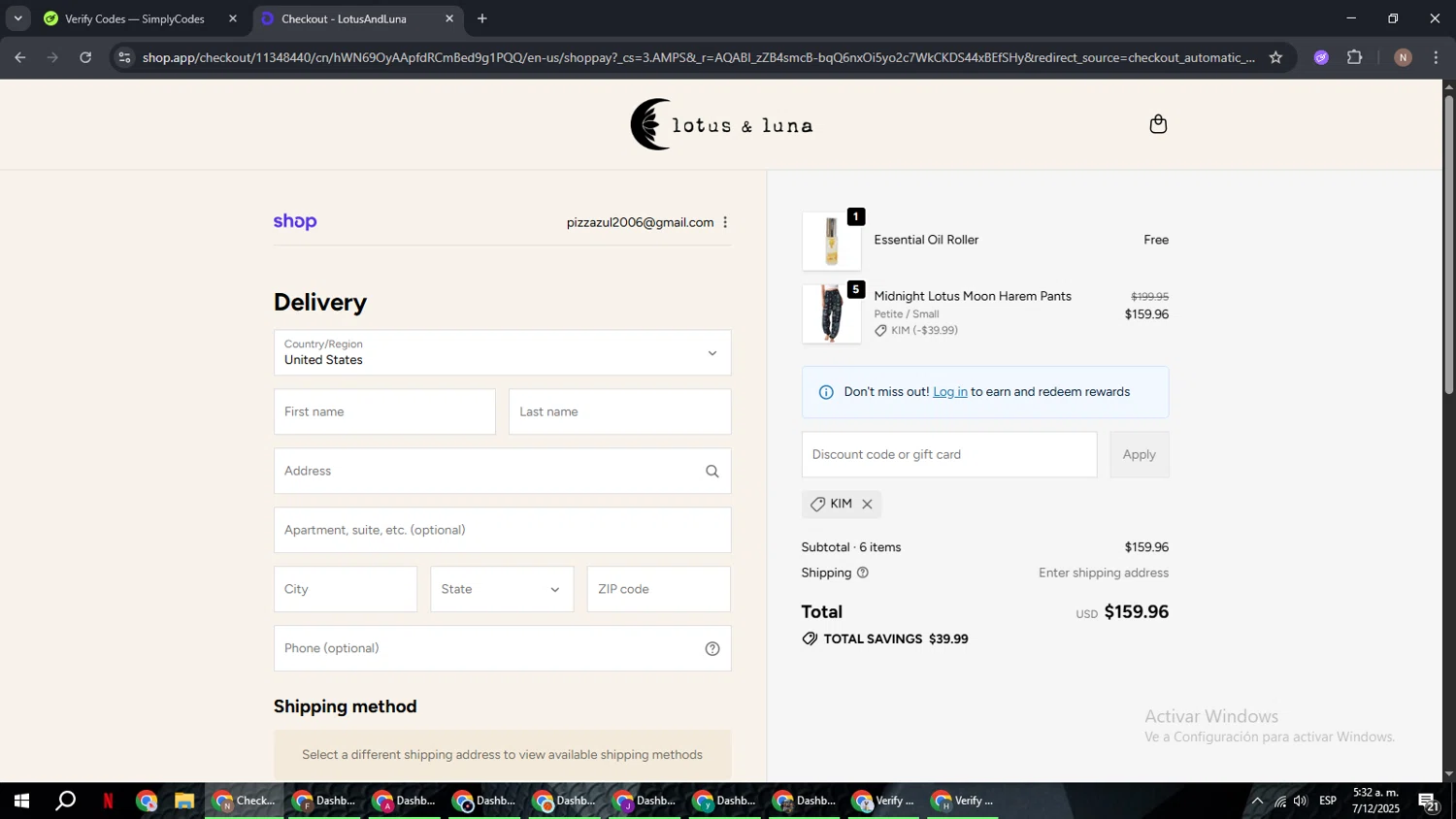The image size is (1456, 819).
Task: Click the ESP language indicator
Action: coord(1328,802)
